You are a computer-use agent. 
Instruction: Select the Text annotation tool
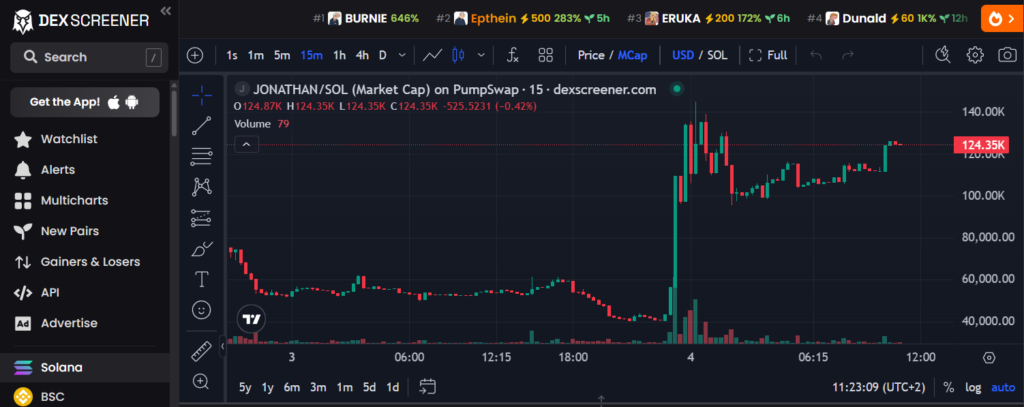[x=201, y=279]
